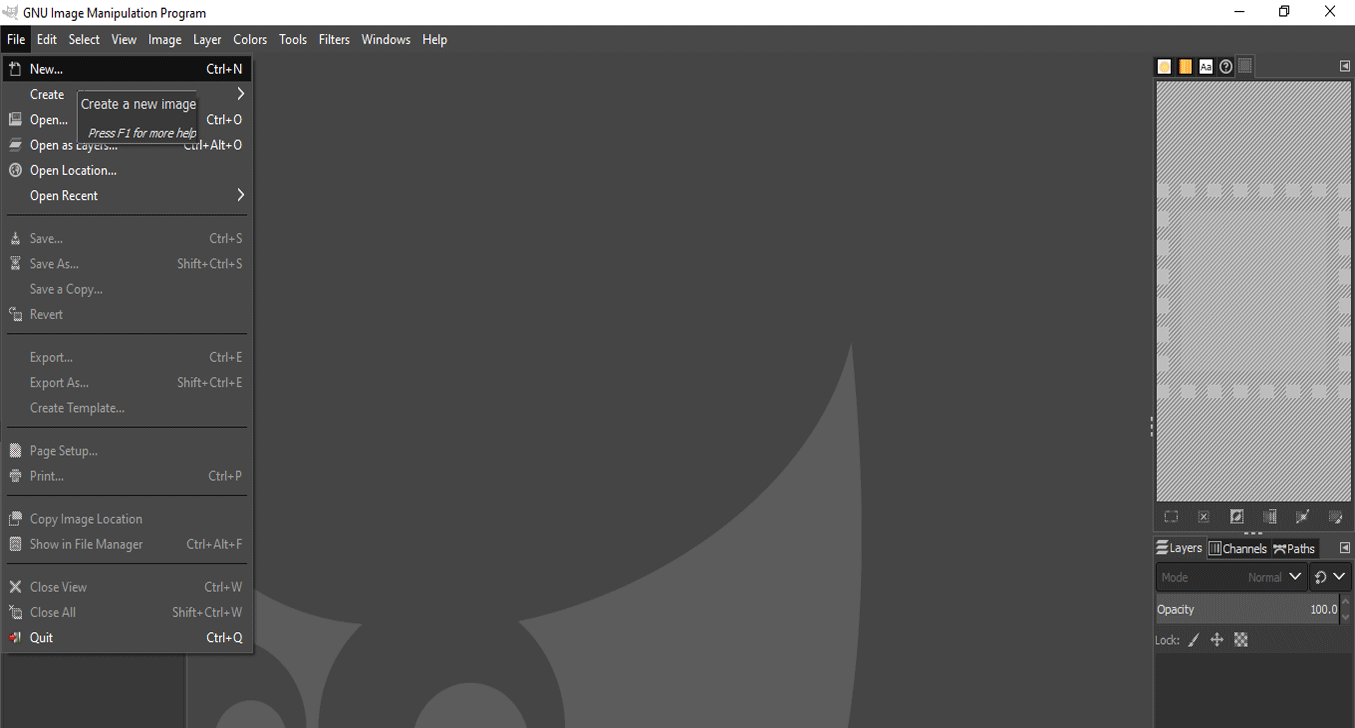The image size is (1355, 728).
Task: Click the Stroke Selection icon
Action: [x=1335, y=517]
